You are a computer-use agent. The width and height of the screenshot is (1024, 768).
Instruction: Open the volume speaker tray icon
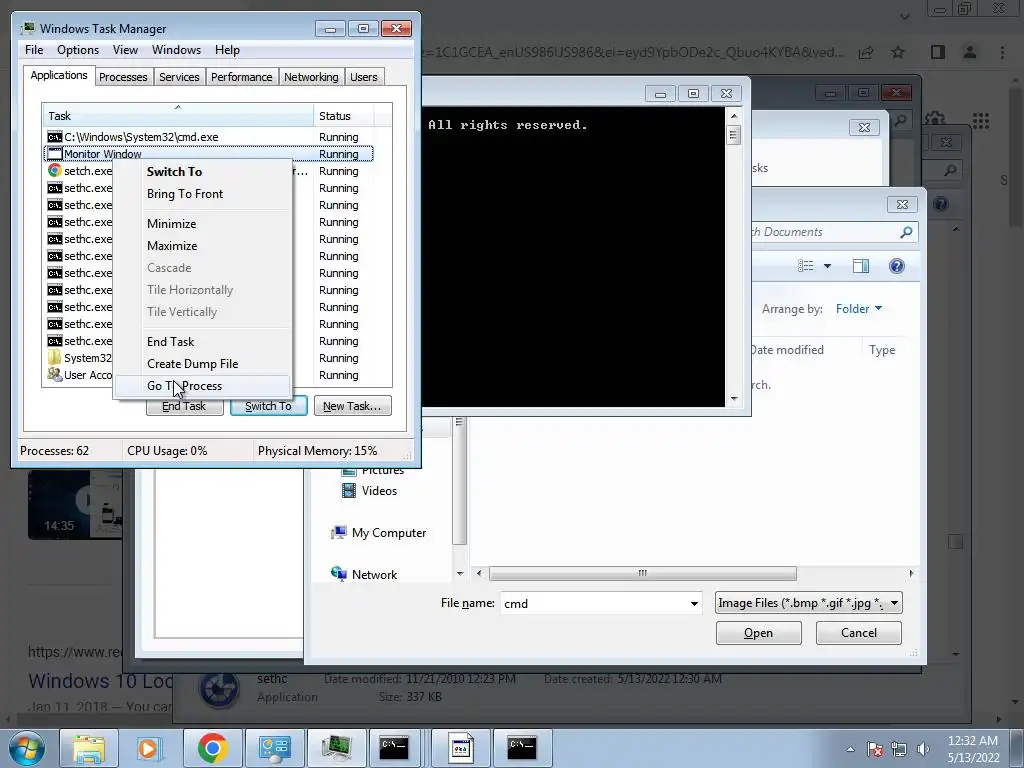pyautogui.click(x=923, y=749)
